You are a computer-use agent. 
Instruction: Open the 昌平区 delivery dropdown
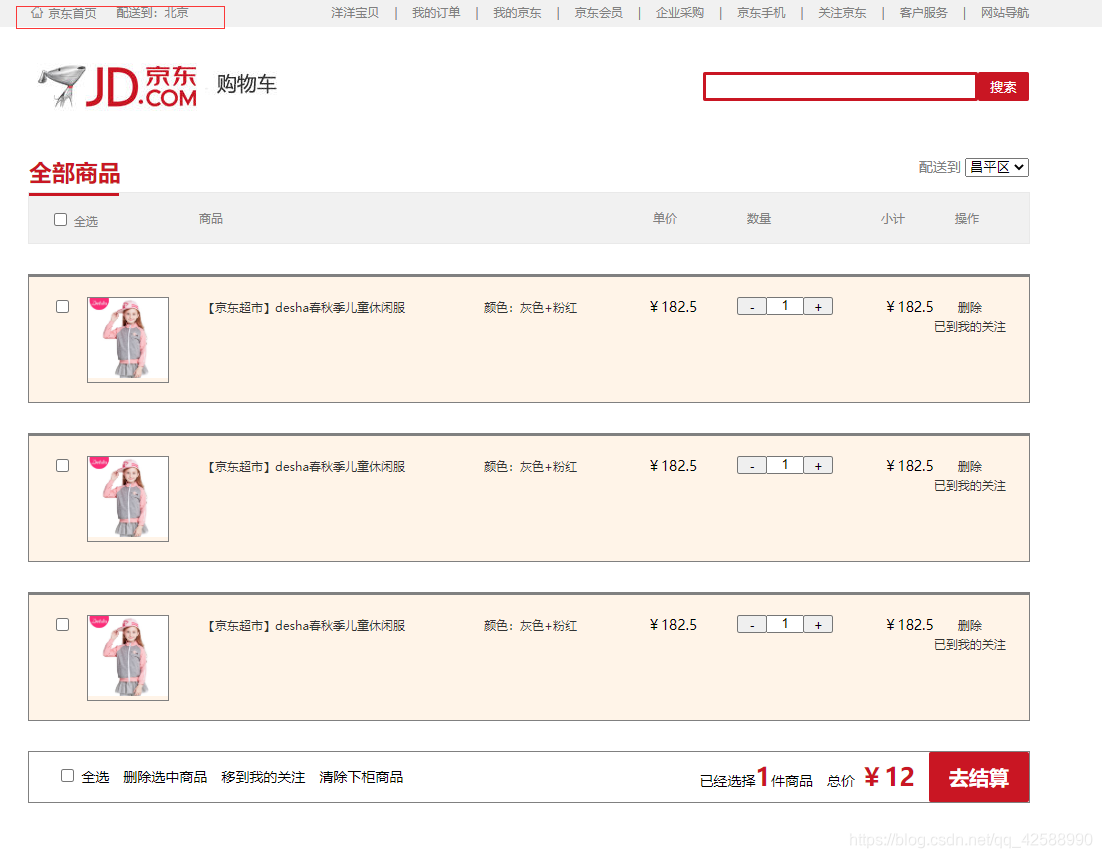click(x=997, y=167)
